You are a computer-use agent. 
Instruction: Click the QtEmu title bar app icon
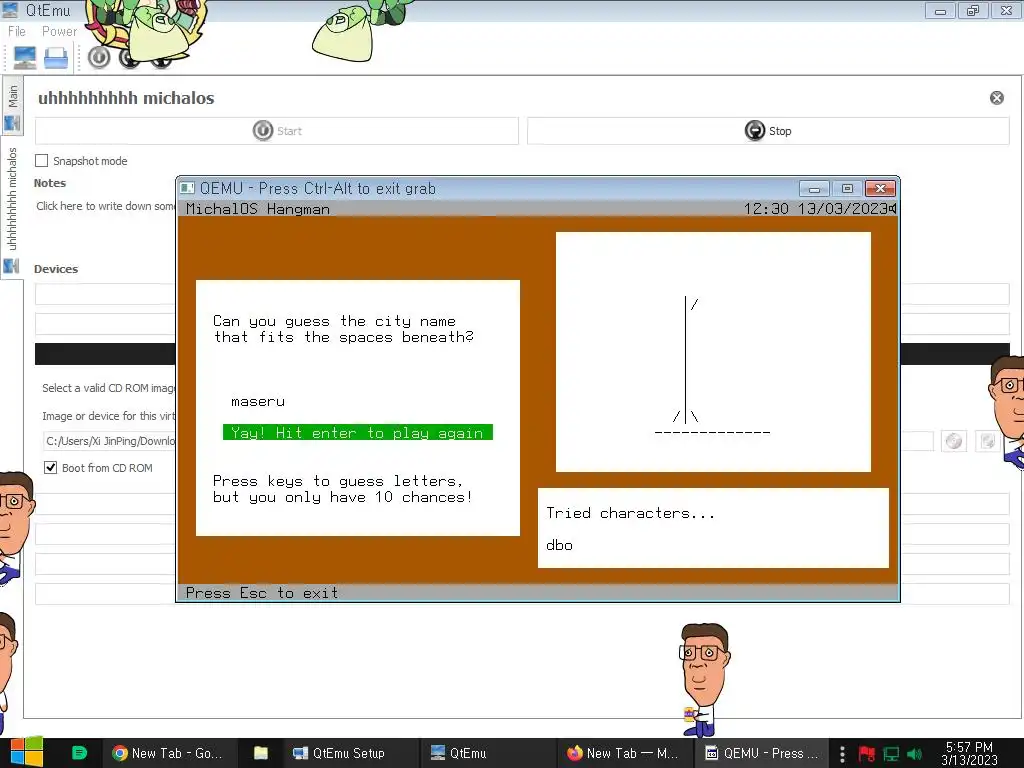[x=10, y=10]
